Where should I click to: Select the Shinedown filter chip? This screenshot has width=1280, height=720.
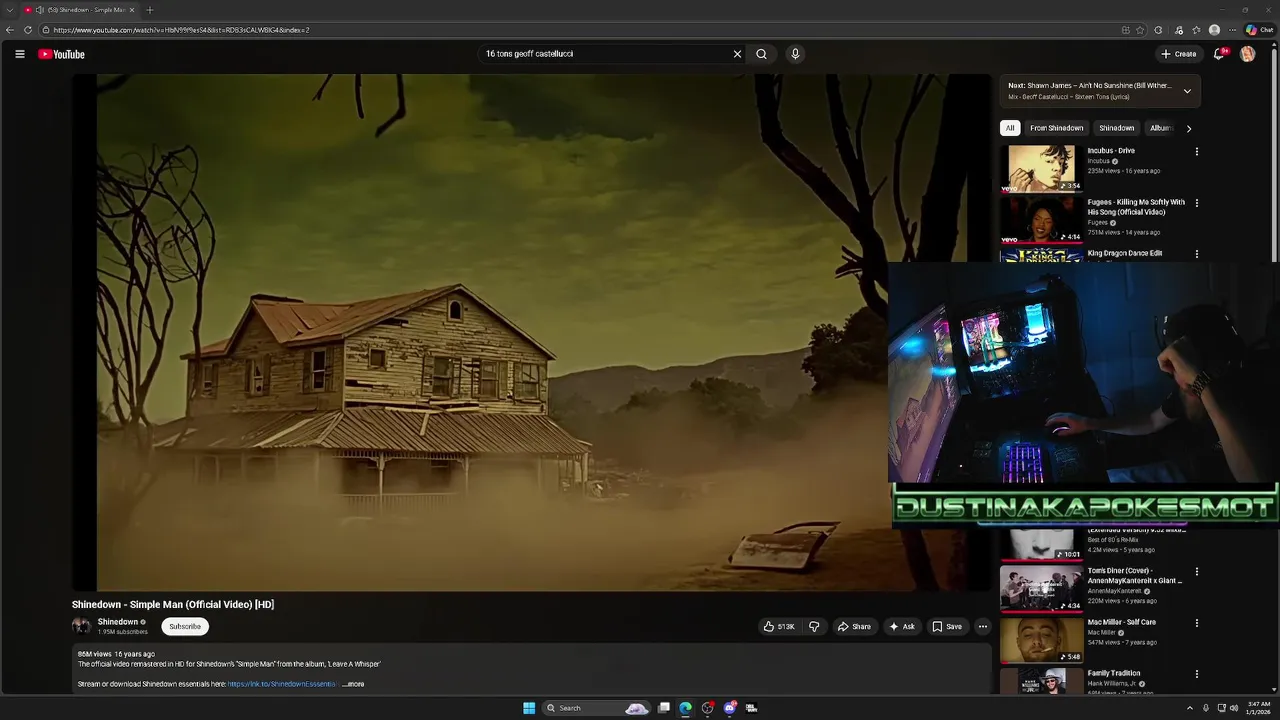(1117, 128)
